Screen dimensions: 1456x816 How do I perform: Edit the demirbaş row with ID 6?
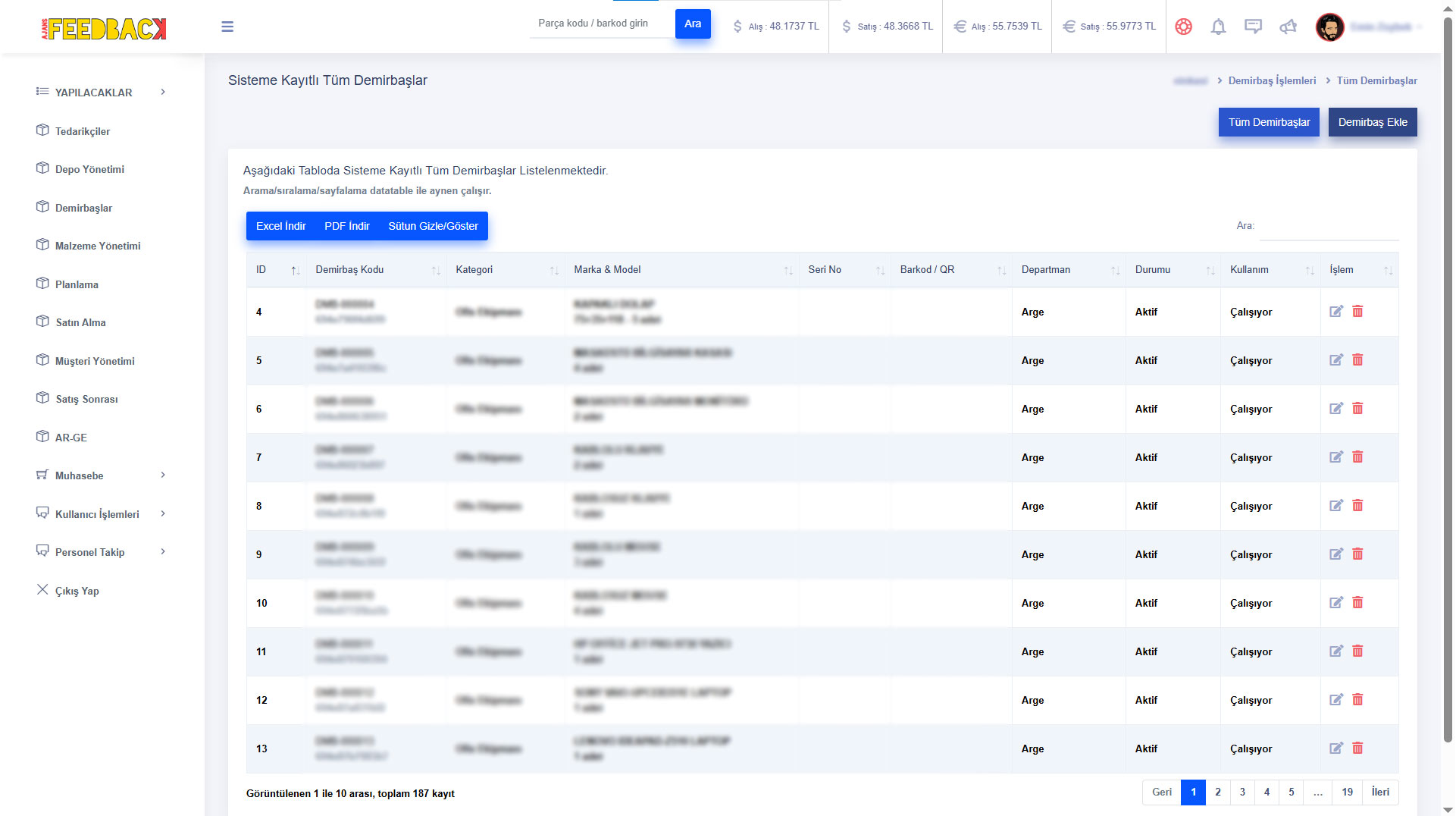[1336, 408]
